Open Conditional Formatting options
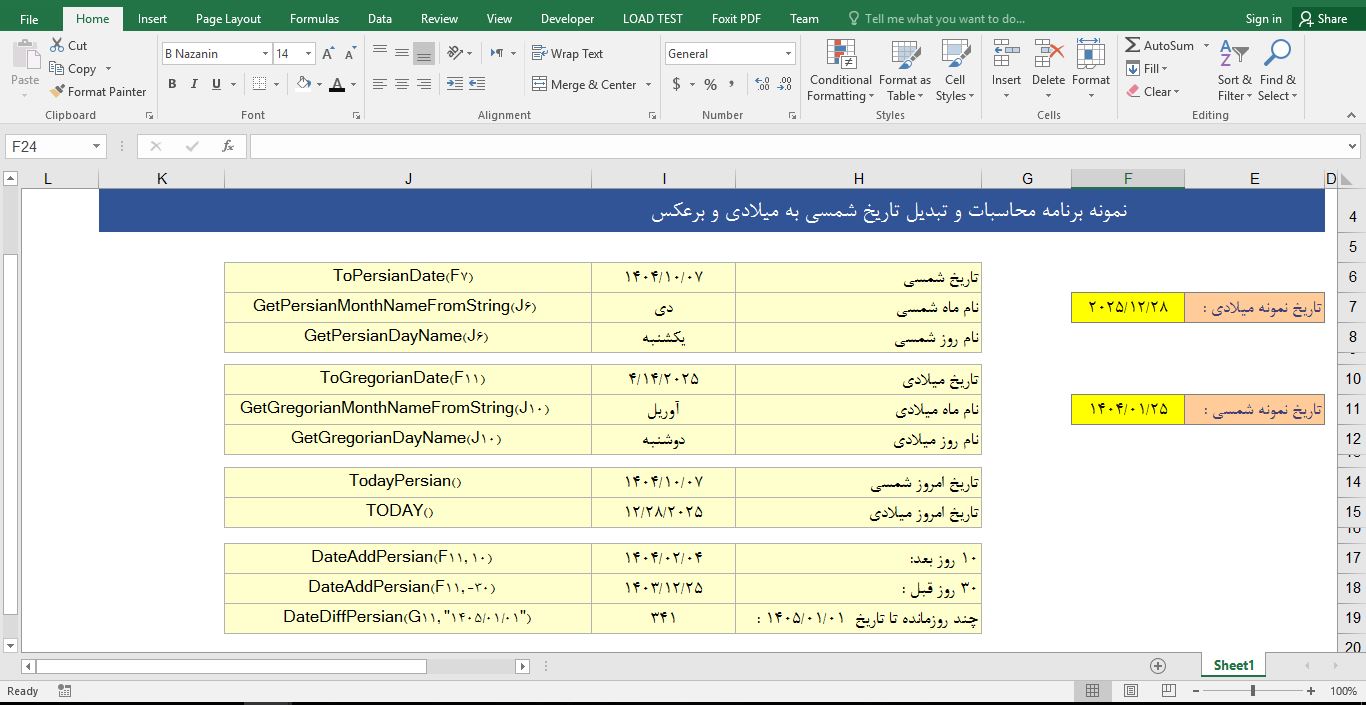 (x=840, y=70)
